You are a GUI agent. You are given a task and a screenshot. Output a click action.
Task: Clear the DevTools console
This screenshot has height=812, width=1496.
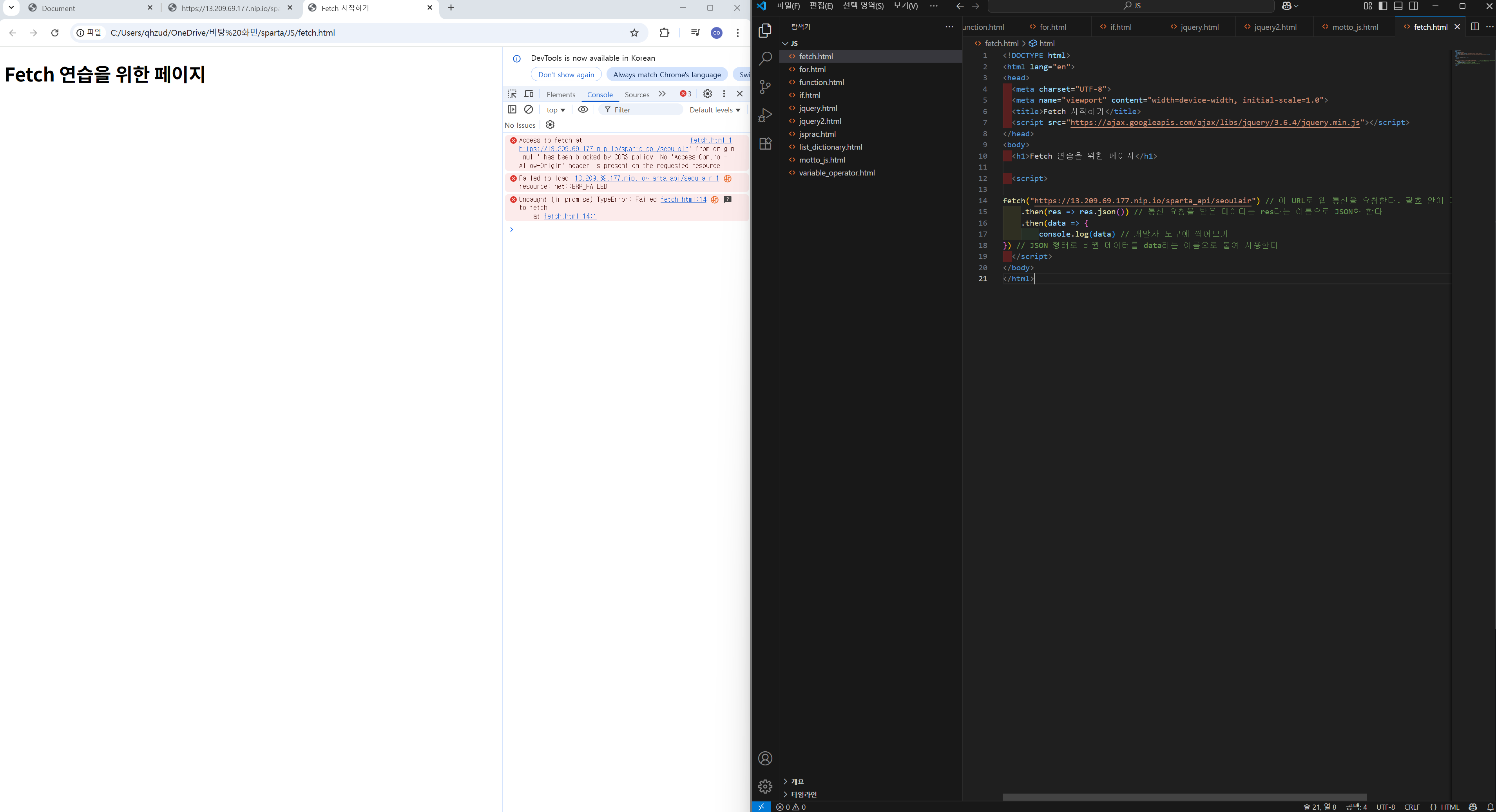529,109
